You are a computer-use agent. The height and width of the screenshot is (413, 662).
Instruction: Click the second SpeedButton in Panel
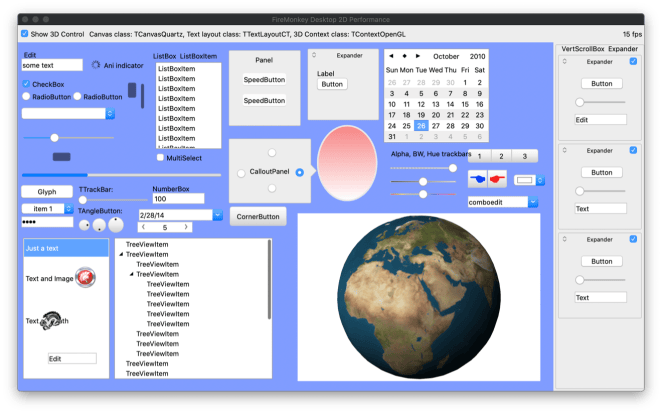coord(264,101)
